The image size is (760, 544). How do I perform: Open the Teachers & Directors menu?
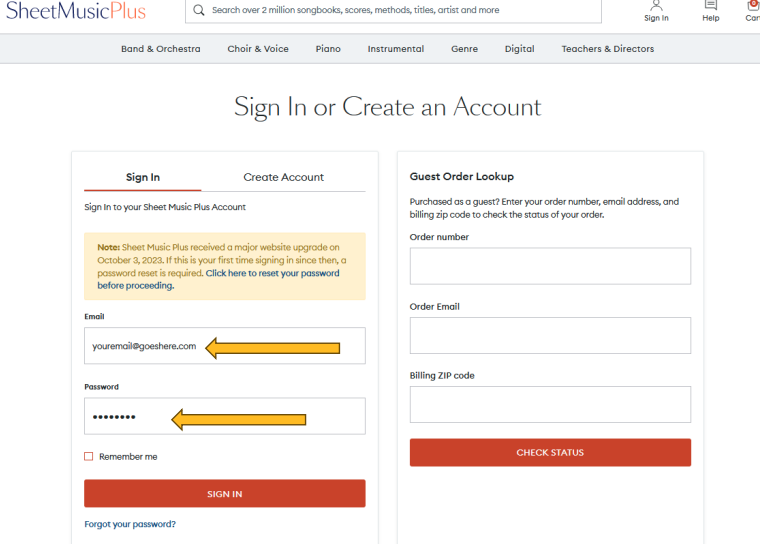coord(608,49)
